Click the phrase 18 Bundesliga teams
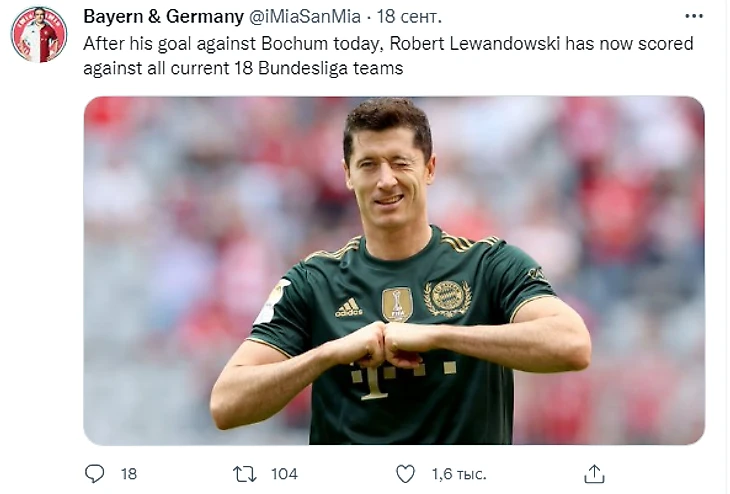Image resolution: width=730 pixels, height=494 pixels. [x=318, y=68]
